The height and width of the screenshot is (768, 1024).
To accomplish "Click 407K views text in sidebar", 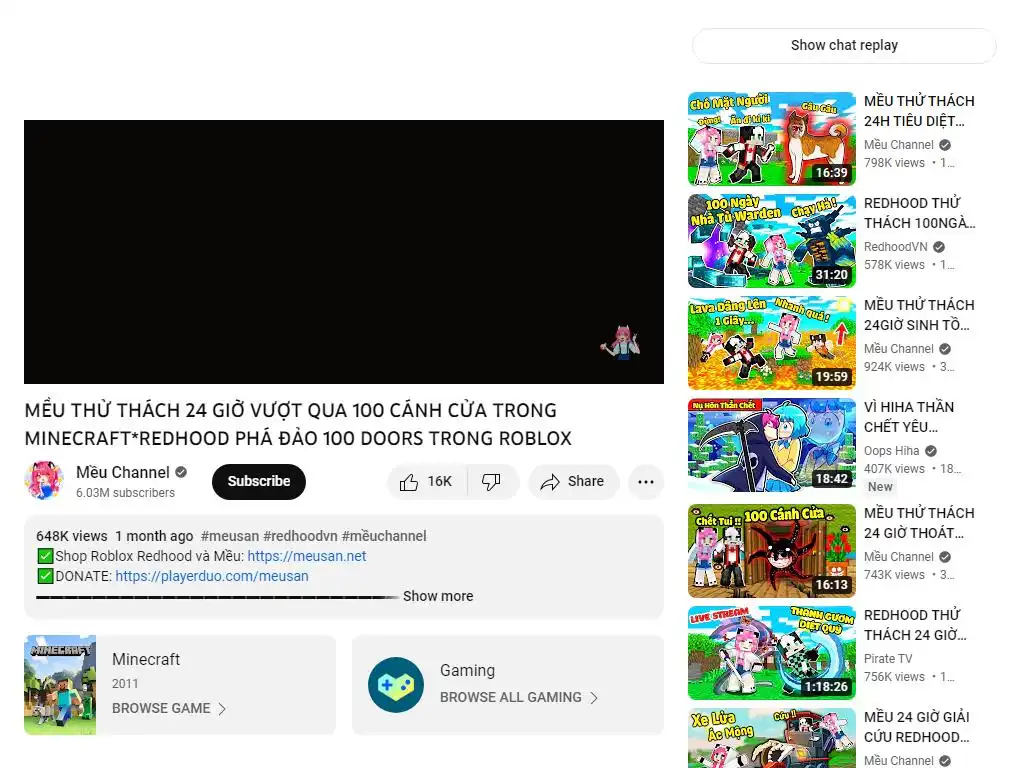I will [x=894, y=468].
